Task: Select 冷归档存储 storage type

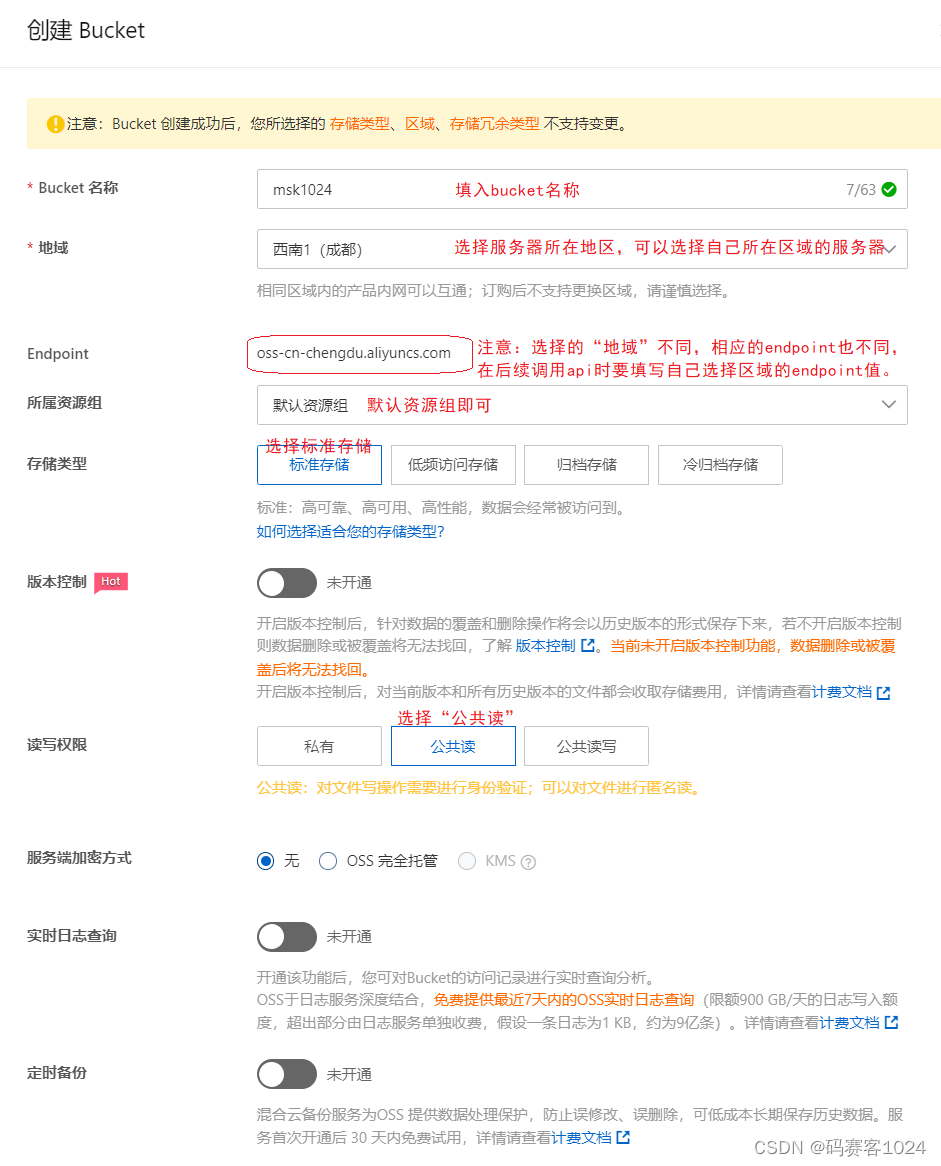Action: [x=720, y=465]
